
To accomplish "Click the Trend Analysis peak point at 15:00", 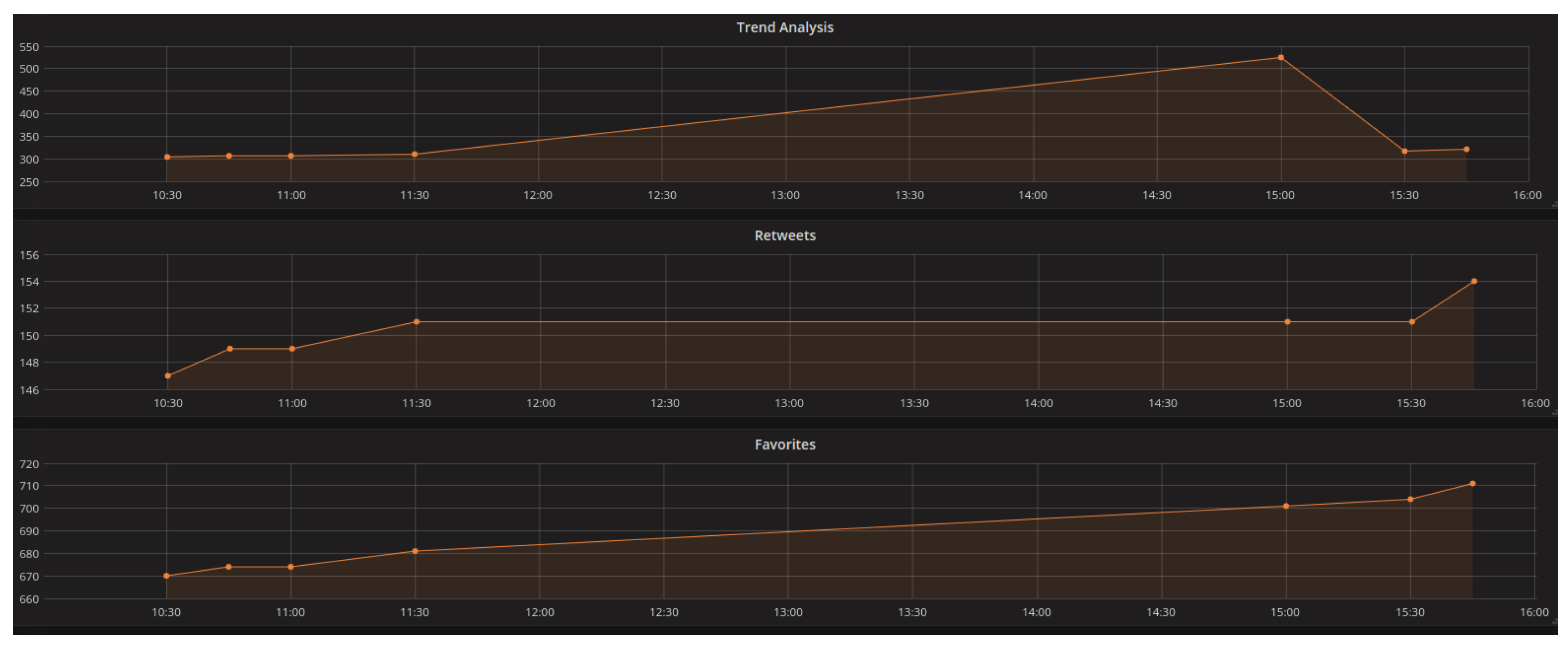I will tap(1281, 58).
